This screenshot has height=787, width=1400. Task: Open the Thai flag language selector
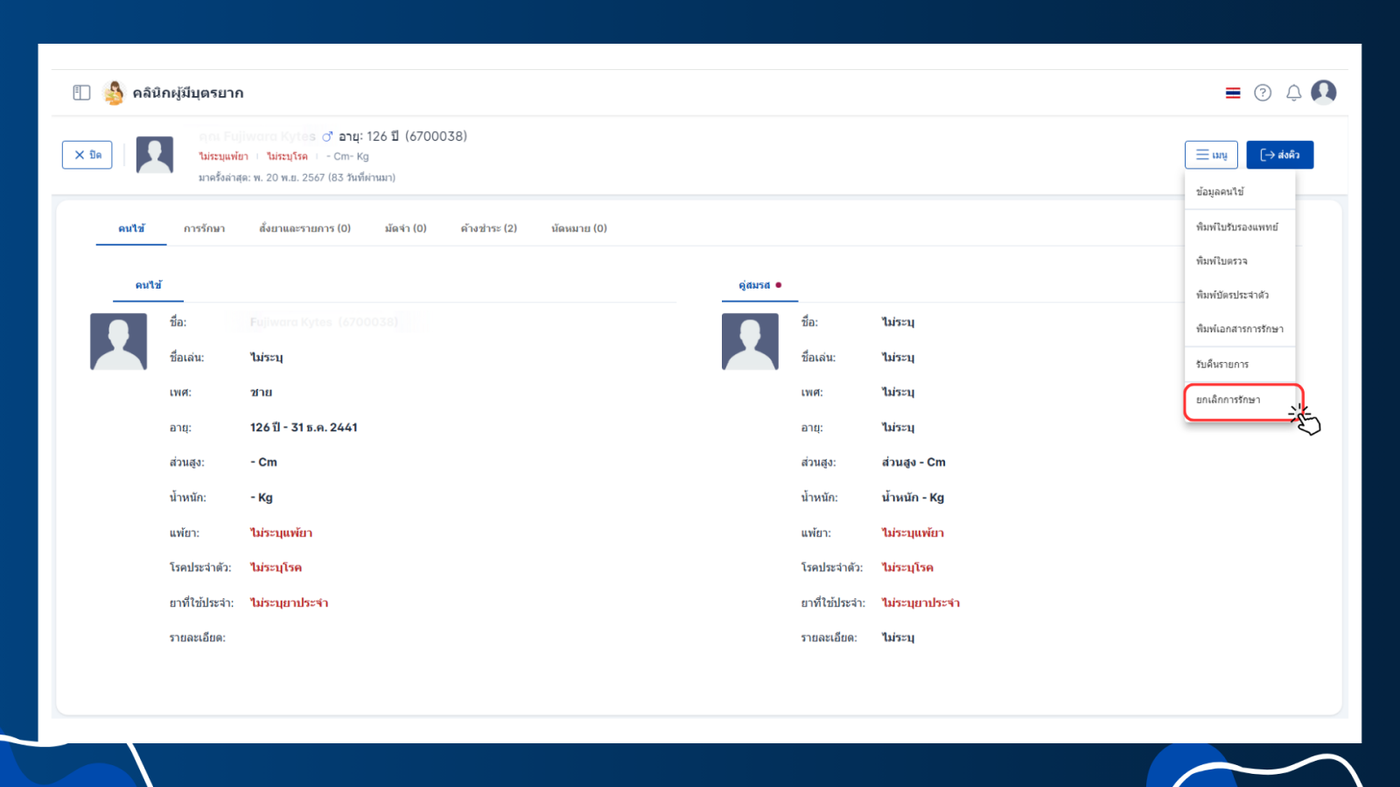pyautogui.click(x=1233, y=93)
